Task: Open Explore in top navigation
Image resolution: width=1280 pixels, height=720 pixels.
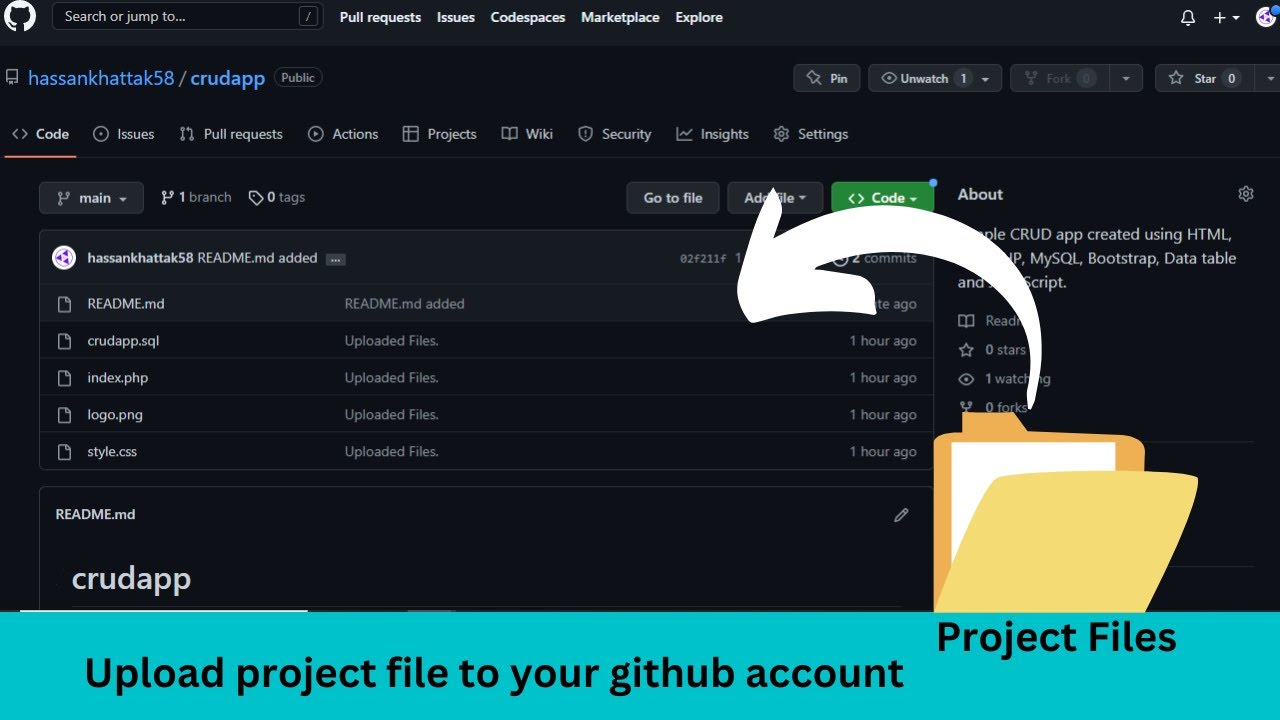Action: click(699, 17)
